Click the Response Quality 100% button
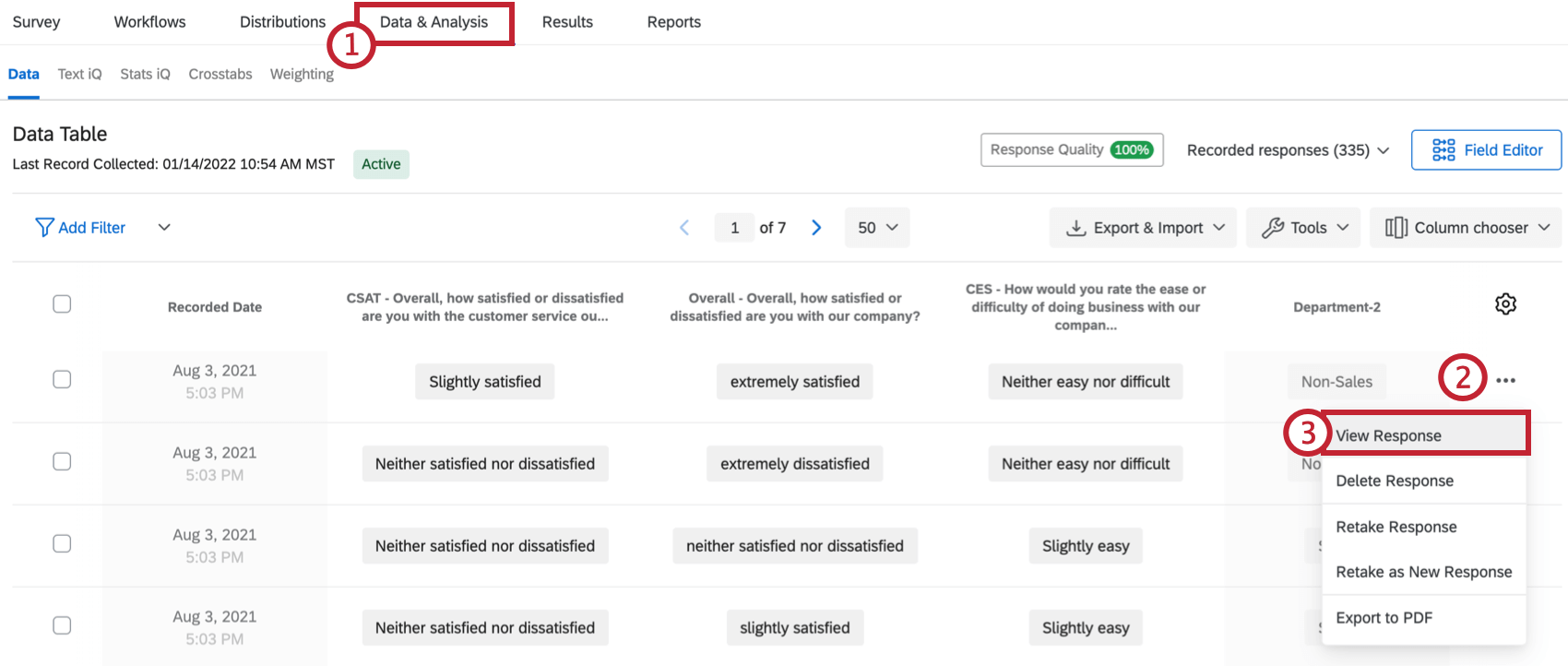Image resolution: width=1568 pixels, height=666 pixels. pyautogui.click(x=1071, y=150)
